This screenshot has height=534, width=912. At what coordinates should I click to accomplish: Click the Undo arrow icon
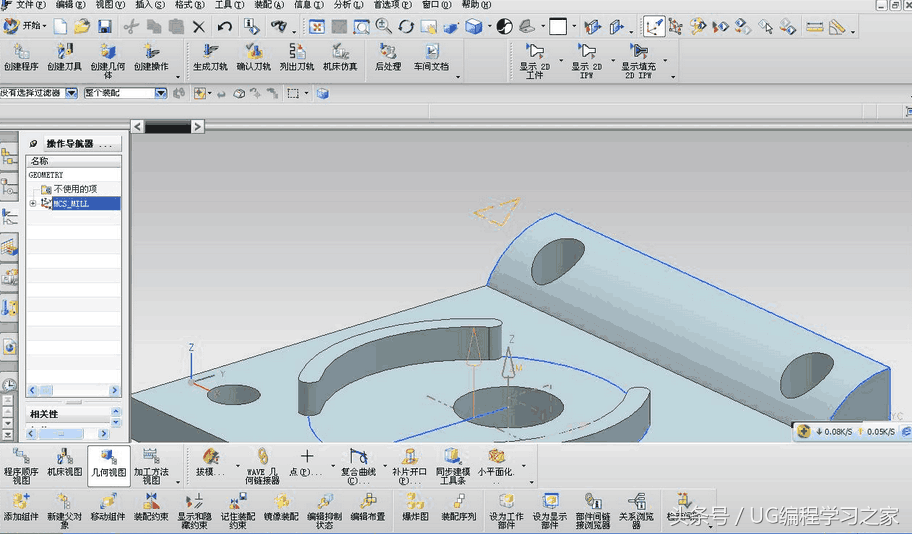click(x=225, y=26)
